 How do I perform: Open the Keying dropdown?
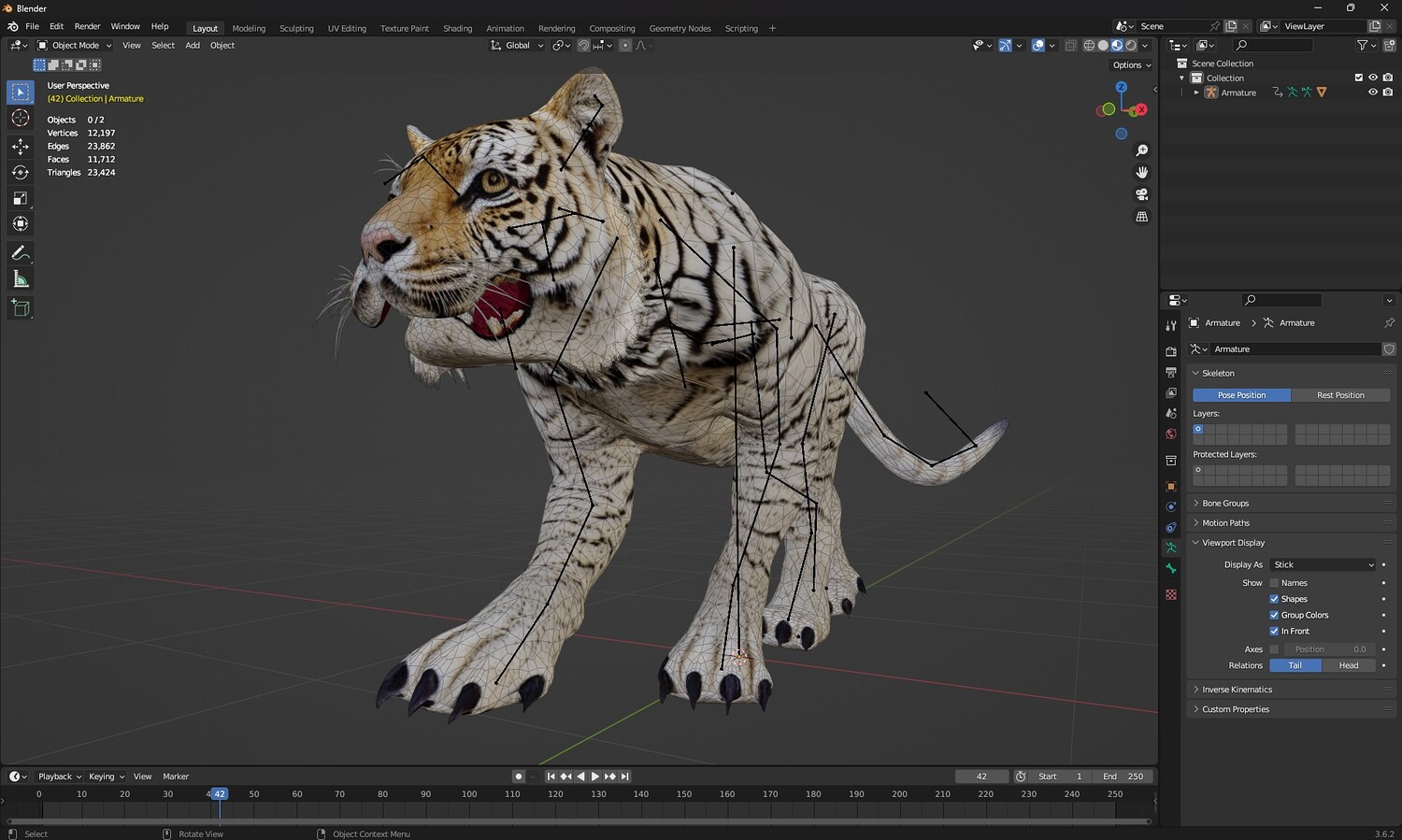107,776
